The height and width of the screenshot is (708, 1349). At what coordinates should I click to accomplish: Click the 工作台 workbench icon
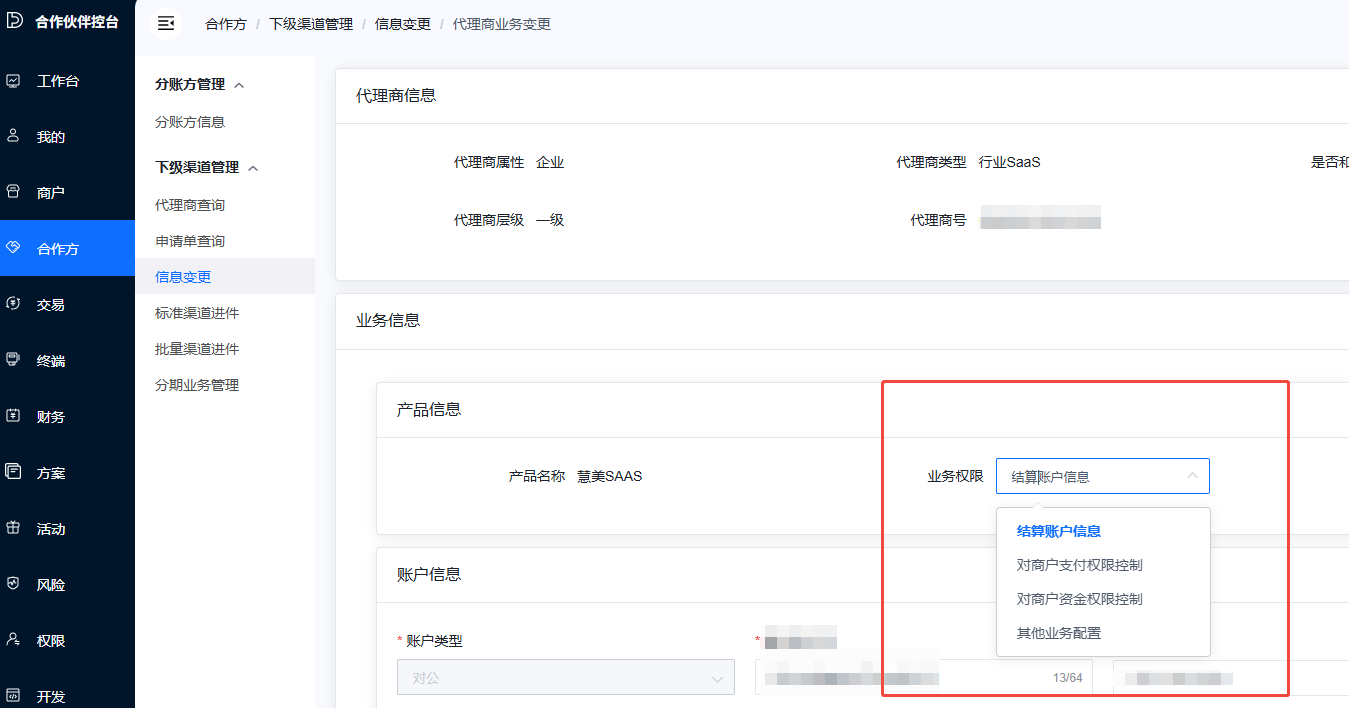[14, 81]
